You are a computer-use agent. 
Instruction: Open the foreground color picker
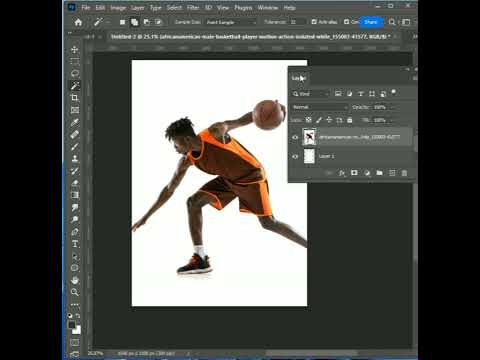coord(72,325)
